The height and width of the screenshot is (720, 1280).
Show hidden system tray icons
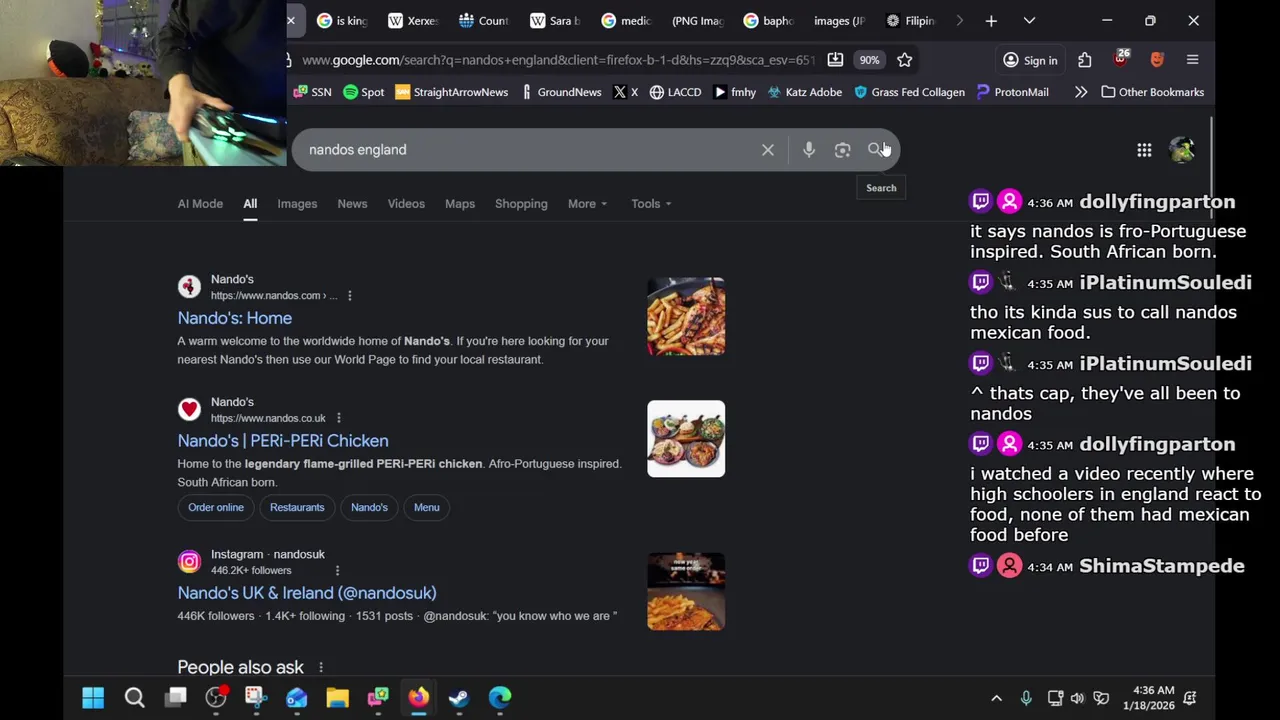tap(996, 698)
